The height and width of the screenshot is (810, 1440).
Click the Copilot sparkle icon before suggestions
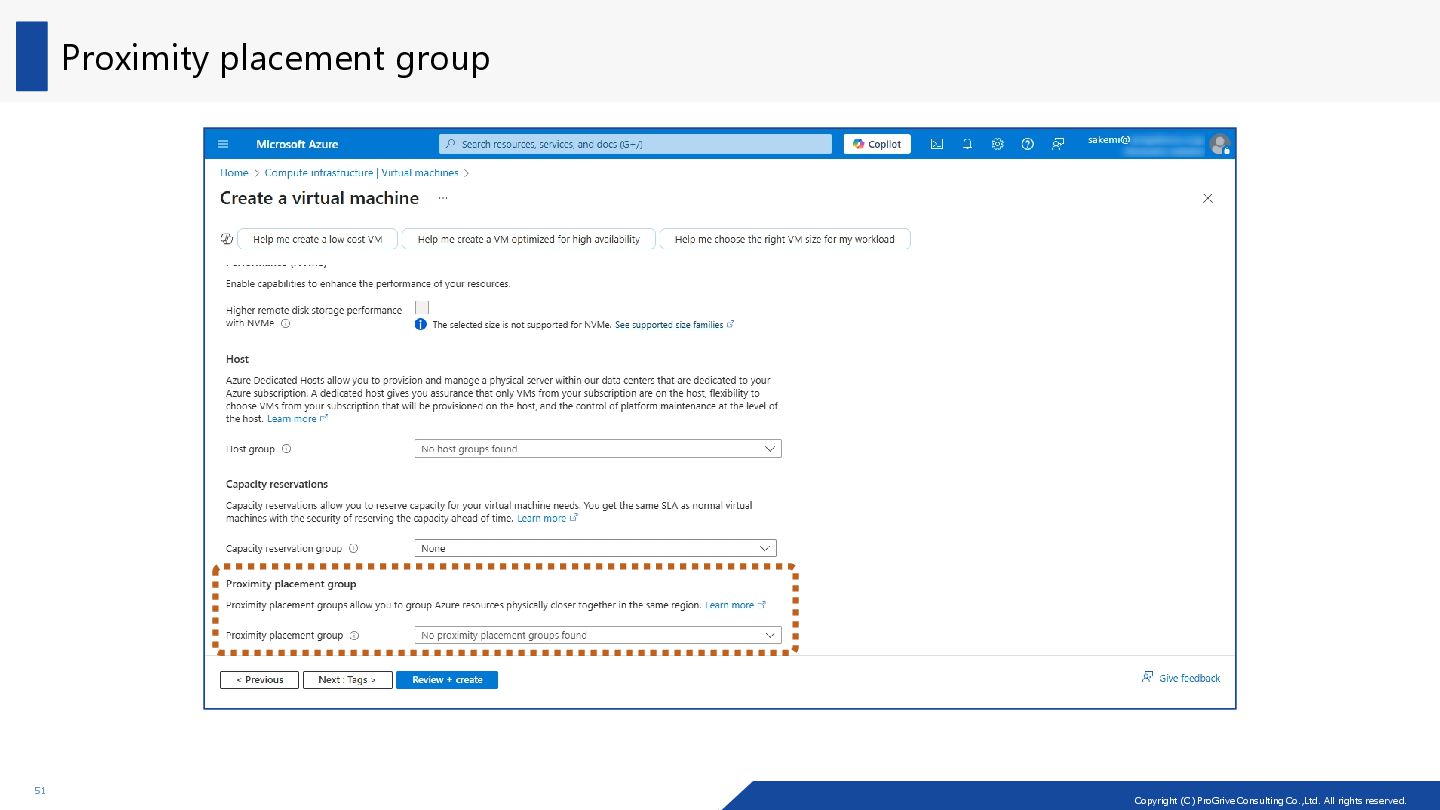pos(226,239)
